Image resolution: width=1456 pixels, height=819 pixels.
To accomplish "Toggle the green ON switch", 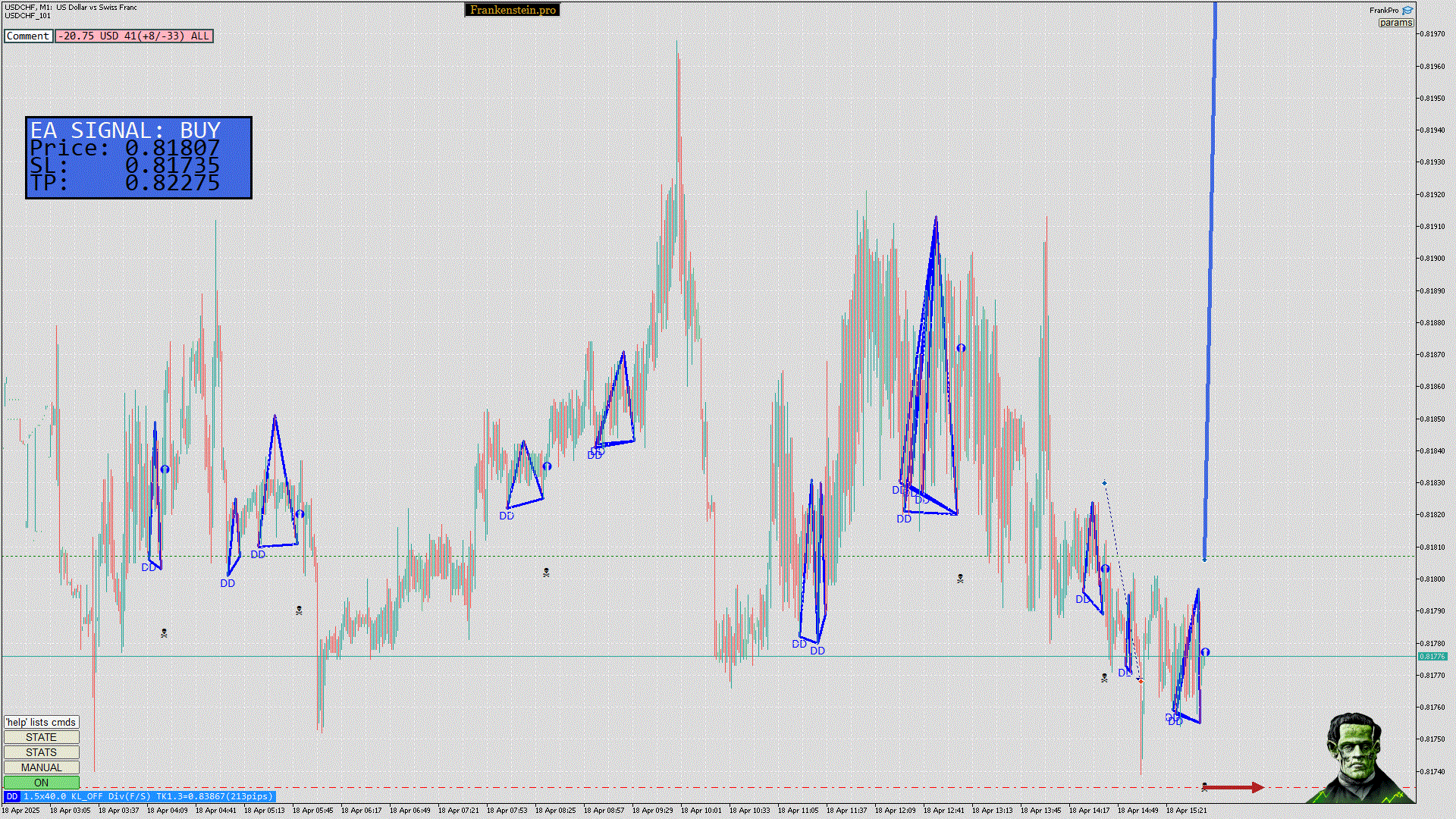I will point(41,783).
